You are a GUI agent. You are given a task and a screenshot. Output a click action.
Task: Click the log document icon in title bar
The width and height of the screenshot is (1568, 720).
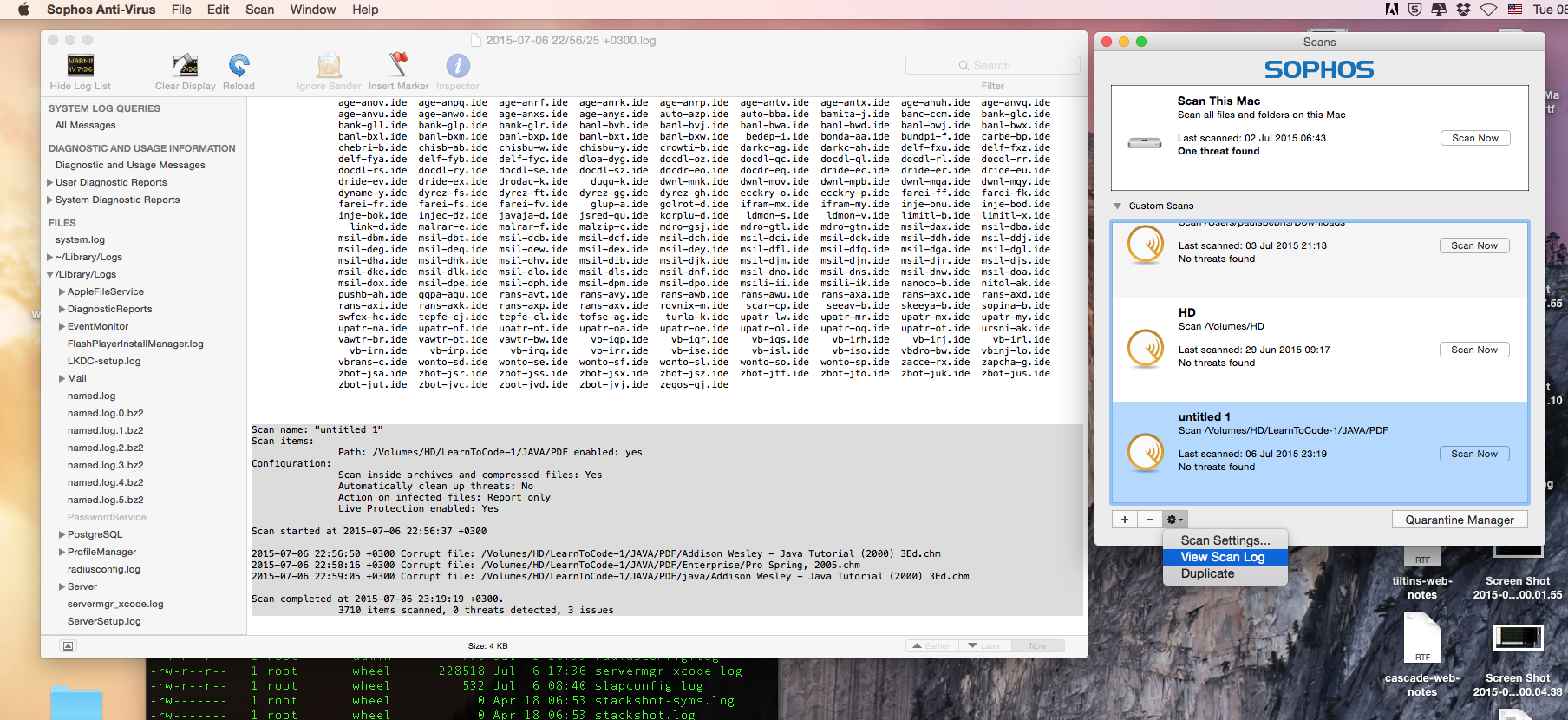tap(476, 40)
